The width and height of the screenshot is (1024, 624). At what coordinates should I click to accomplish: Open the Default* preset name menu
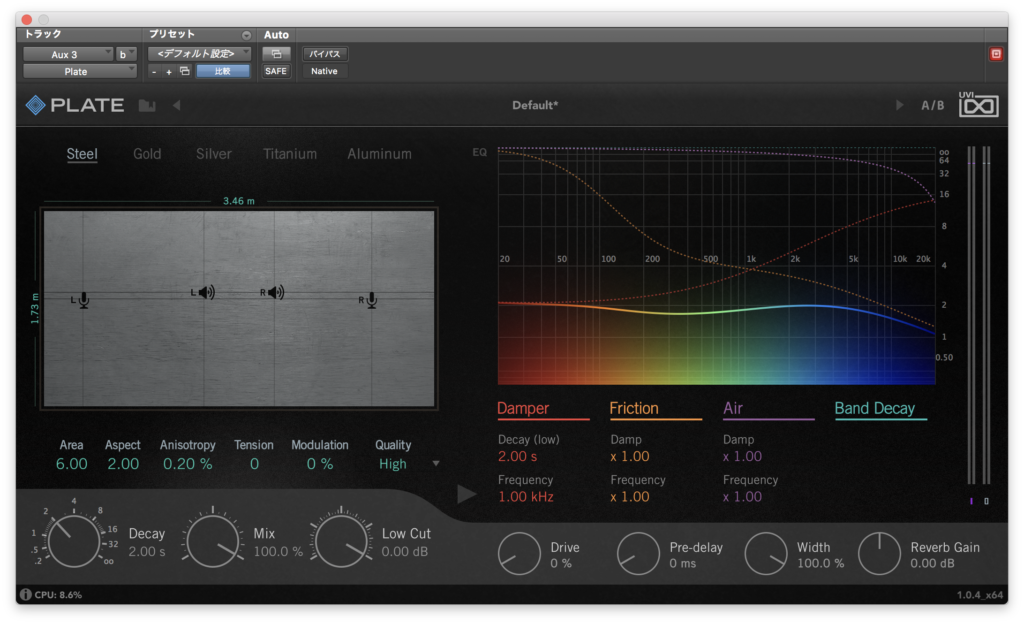pyautogui.click(x=535, y=105)
